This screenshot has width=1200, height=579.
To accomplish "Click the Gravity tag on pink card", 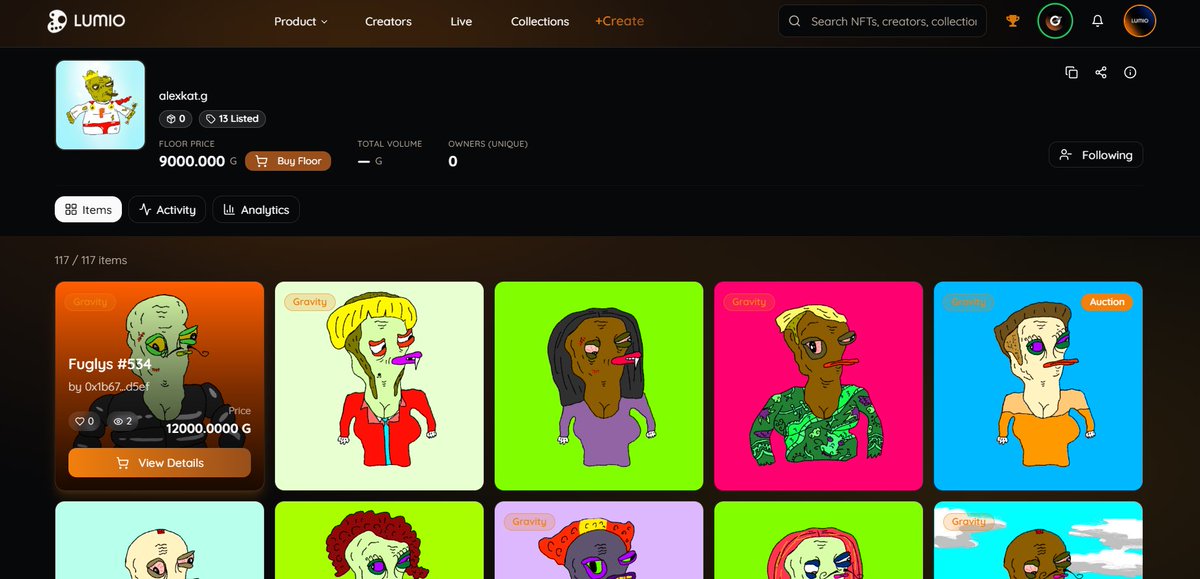I will [749, 302].
